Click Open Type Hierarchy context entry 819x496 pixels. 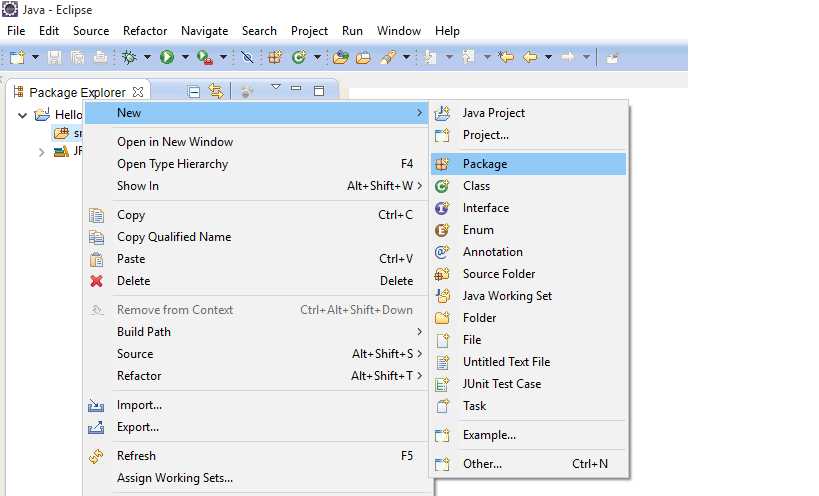(256, 164)
